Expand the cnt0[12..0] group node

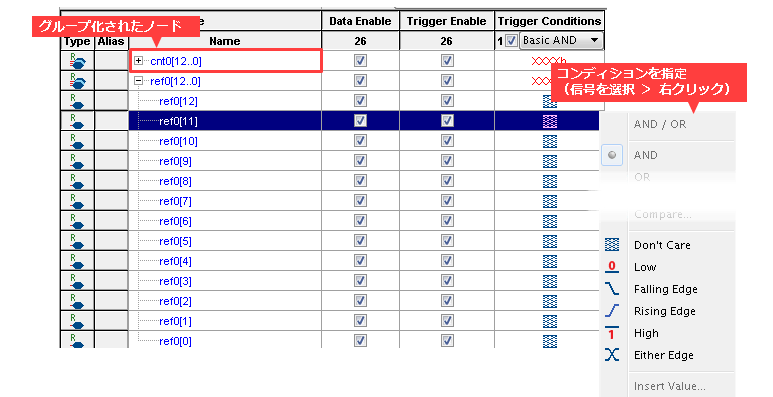click(x=139, y=61)
